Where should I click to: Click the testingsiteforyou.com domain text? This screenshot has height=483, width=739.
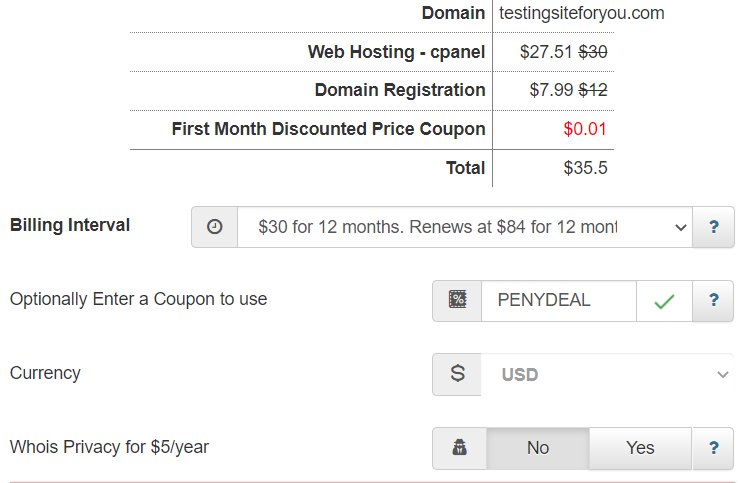click(582, 13)
